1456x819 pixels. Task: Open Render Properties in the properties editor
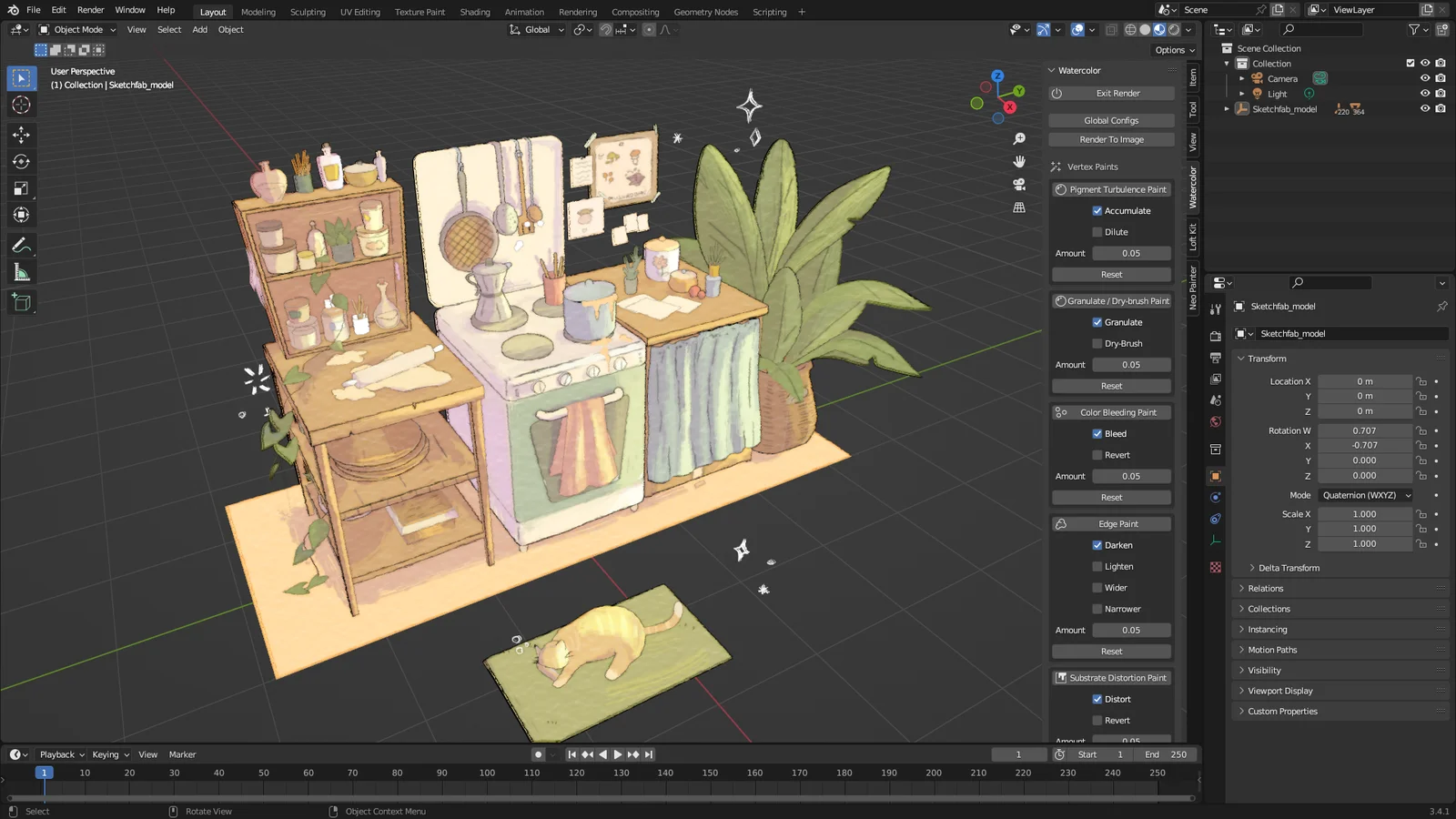(x=1215, y=335)
